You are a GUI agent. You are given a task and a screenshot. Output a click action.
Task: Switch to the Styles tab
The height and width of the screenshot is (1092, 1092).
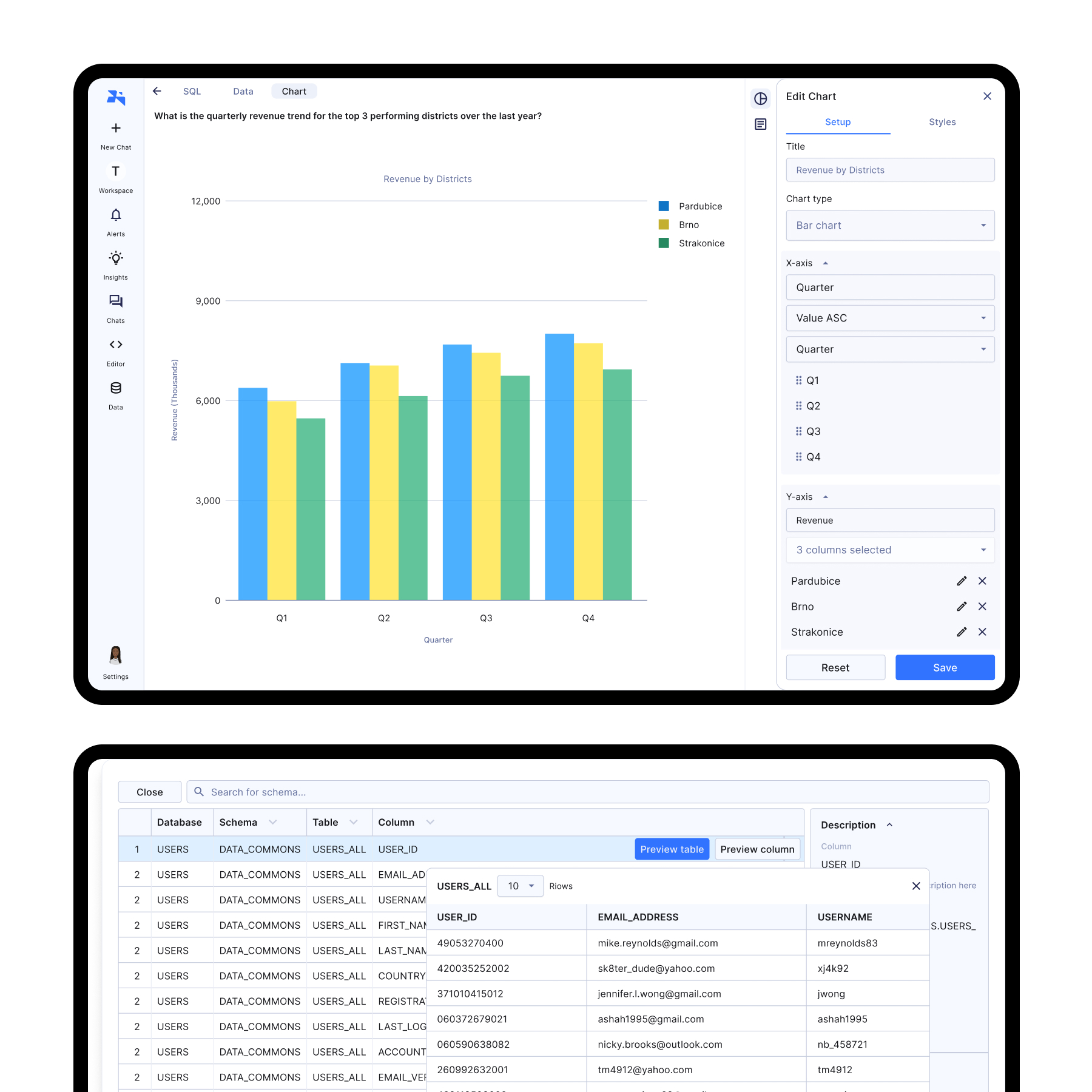(x=942, y=122)
